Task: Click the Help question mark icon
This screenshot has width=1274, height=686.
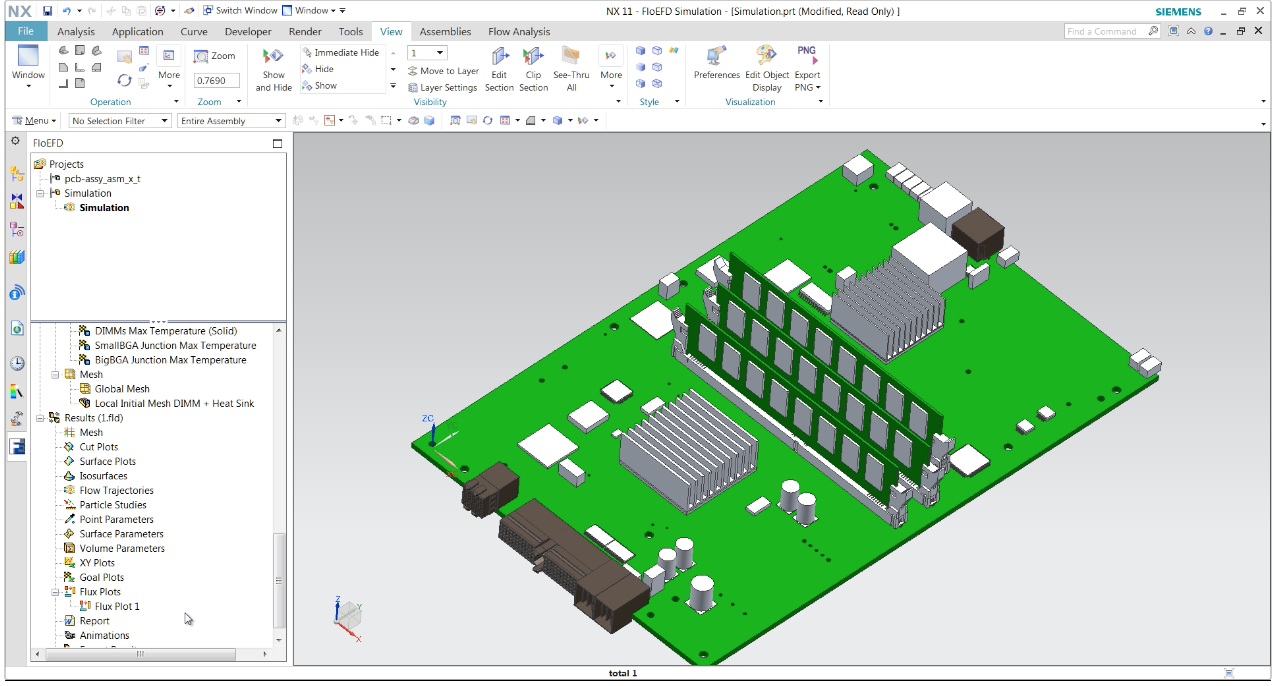Action: pyautogui.click(x=1208, y=31)
